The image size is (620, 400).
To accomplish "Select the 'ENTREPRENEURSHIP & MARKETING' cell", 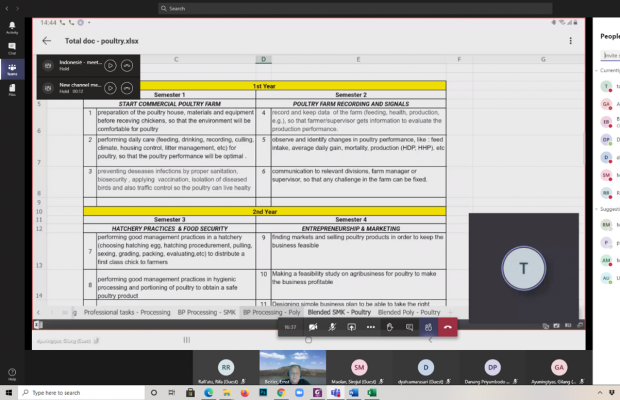I will point(351,228).
